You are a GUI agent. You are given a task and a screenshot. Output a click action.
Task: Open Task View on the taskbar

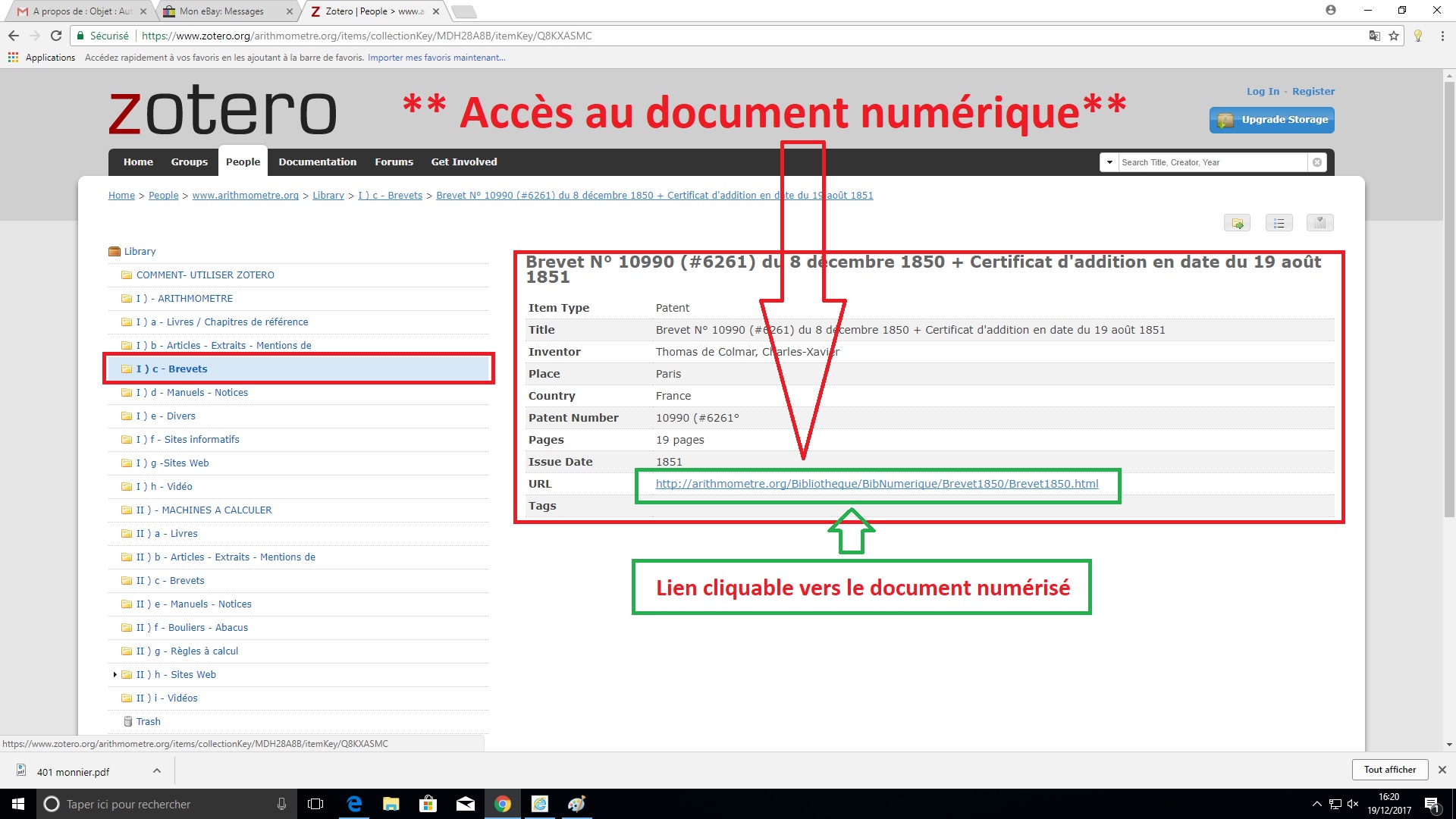coord(315,804)
